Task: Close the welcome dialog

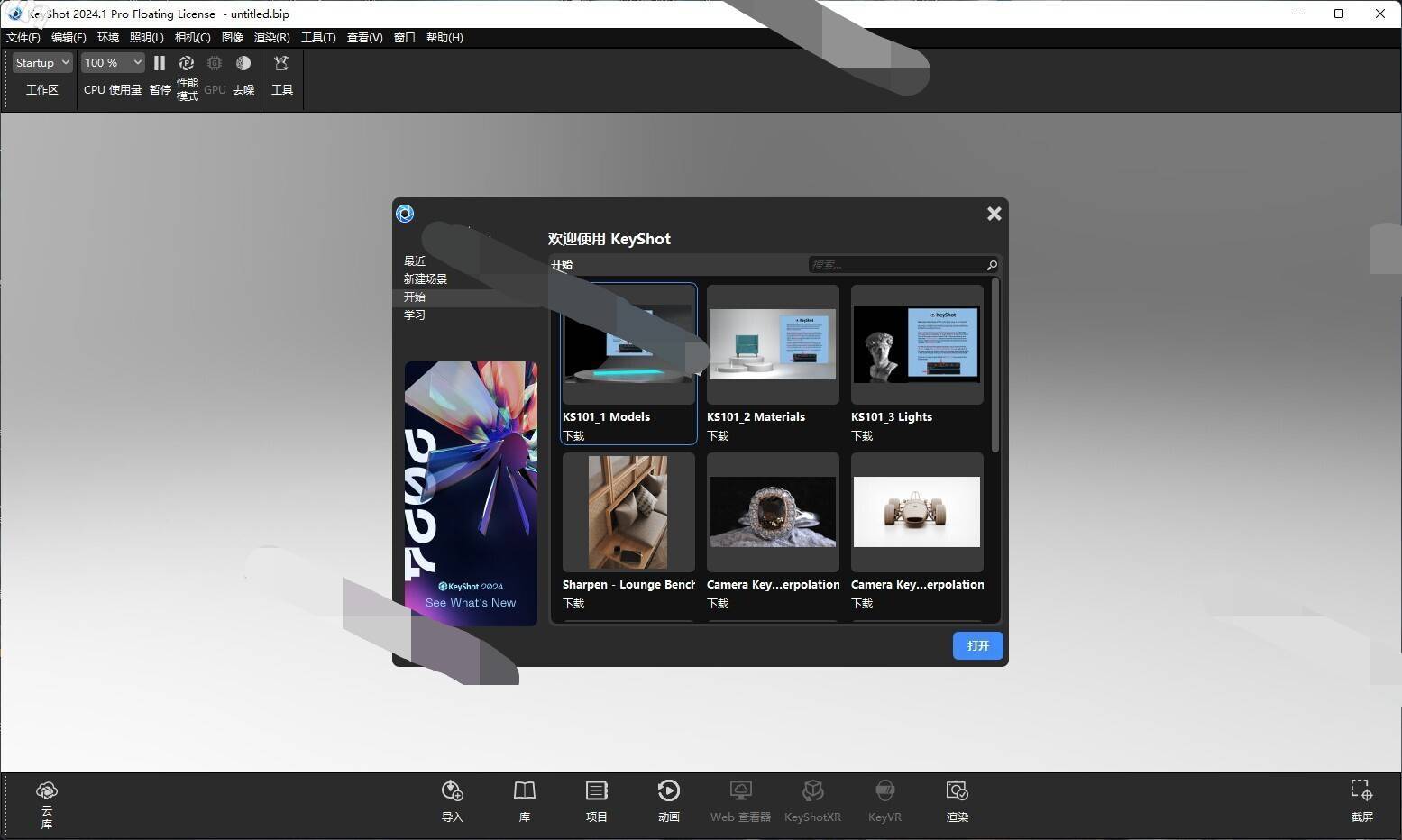Action: pos(994,214)
